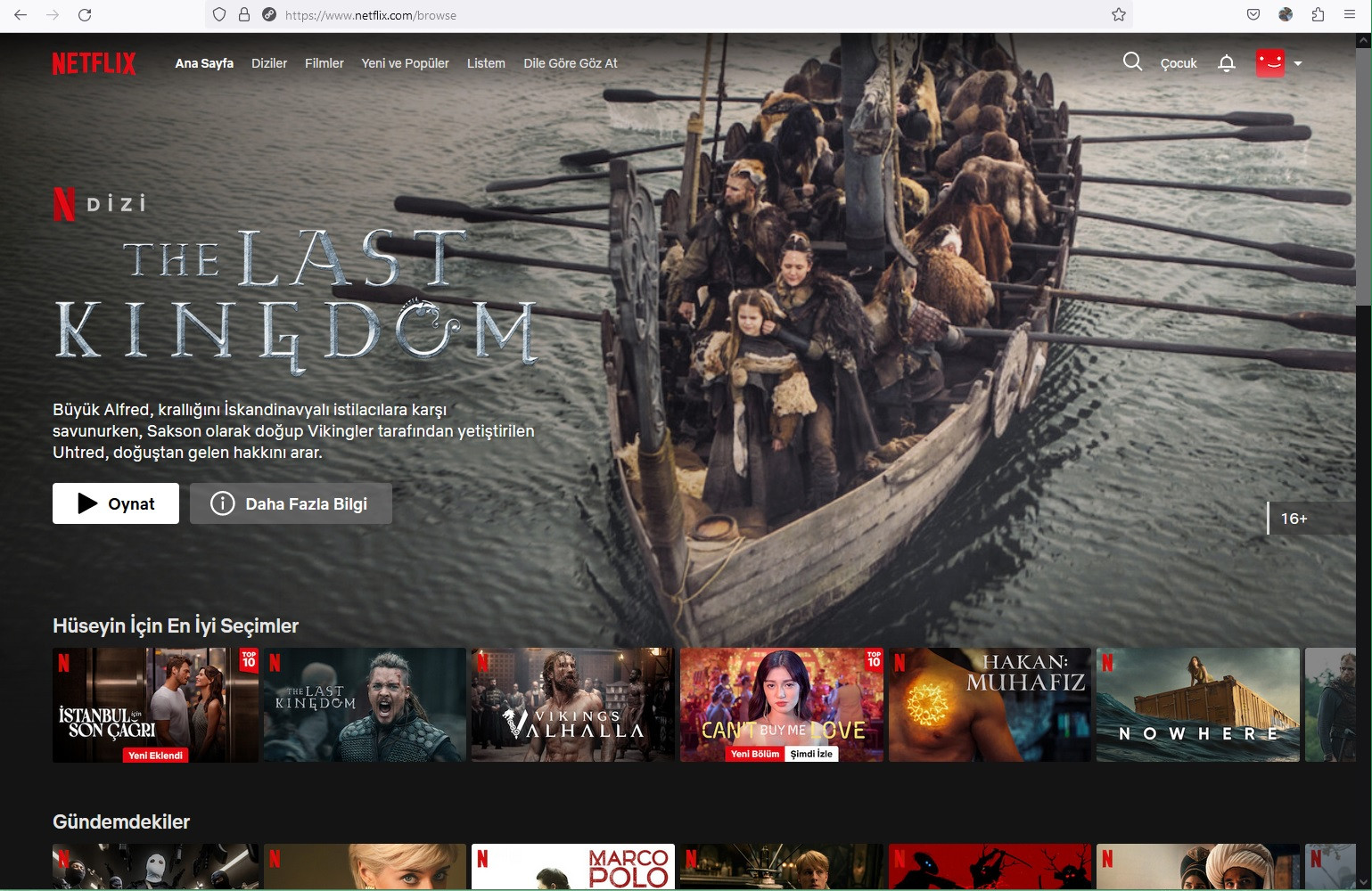Click the tracking protection shield icon

coord(219,15)
